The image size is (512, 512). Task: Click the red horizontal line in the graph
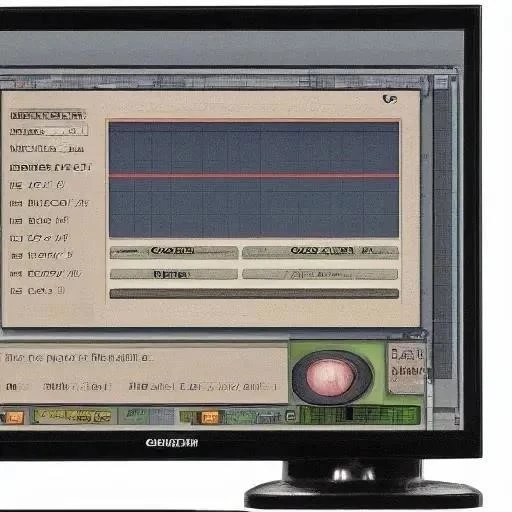point(254,175)
